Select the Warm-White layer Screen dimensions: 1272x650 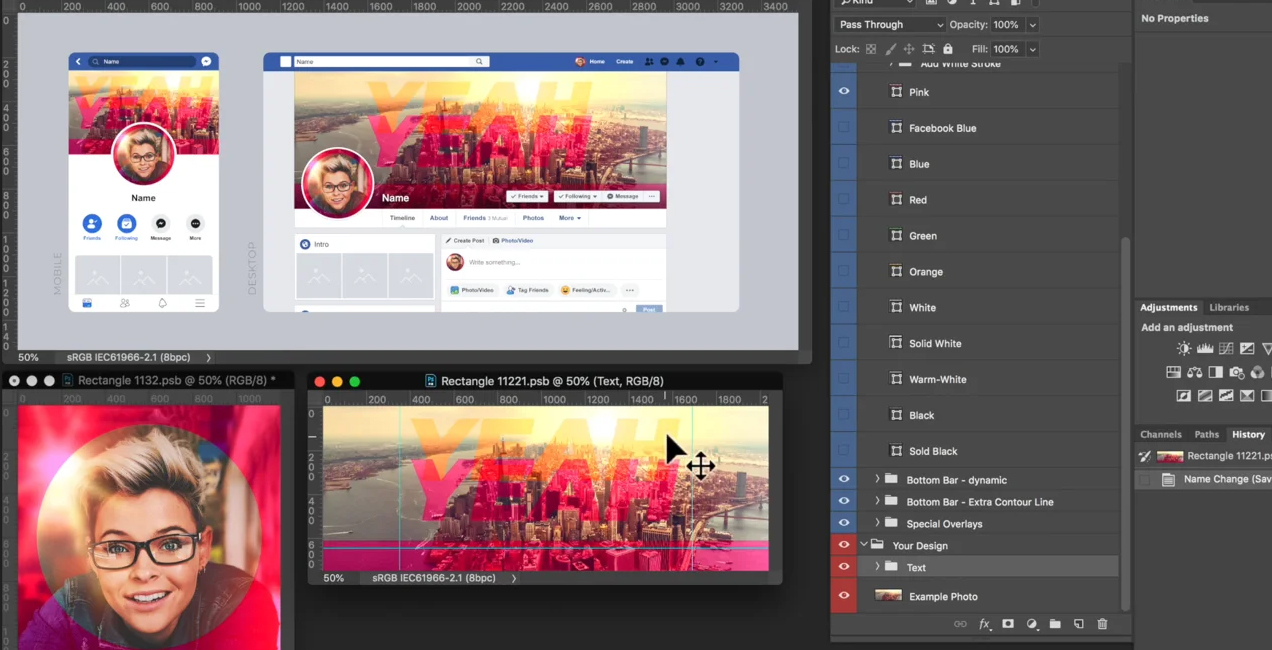coord(988,379)
